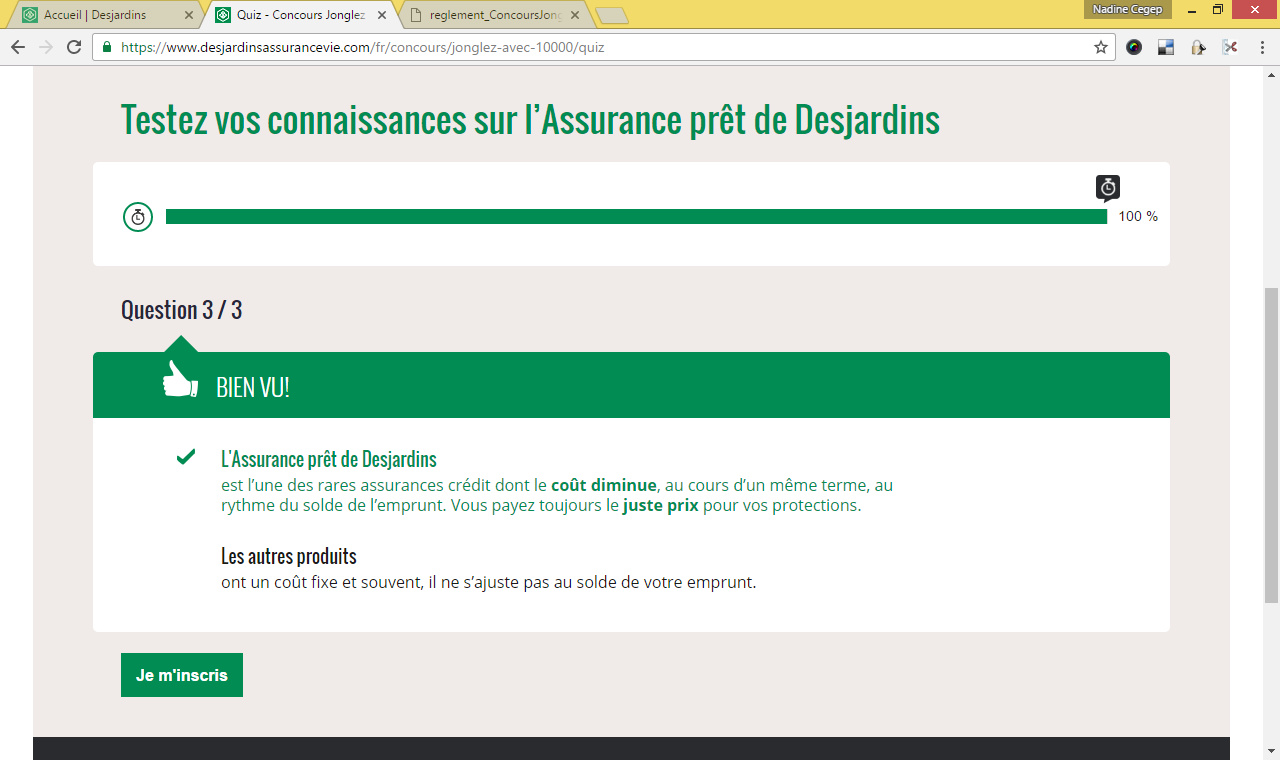
Task: Close the reglement_ConcoursJong tab
Action: [x=575, y=15]
